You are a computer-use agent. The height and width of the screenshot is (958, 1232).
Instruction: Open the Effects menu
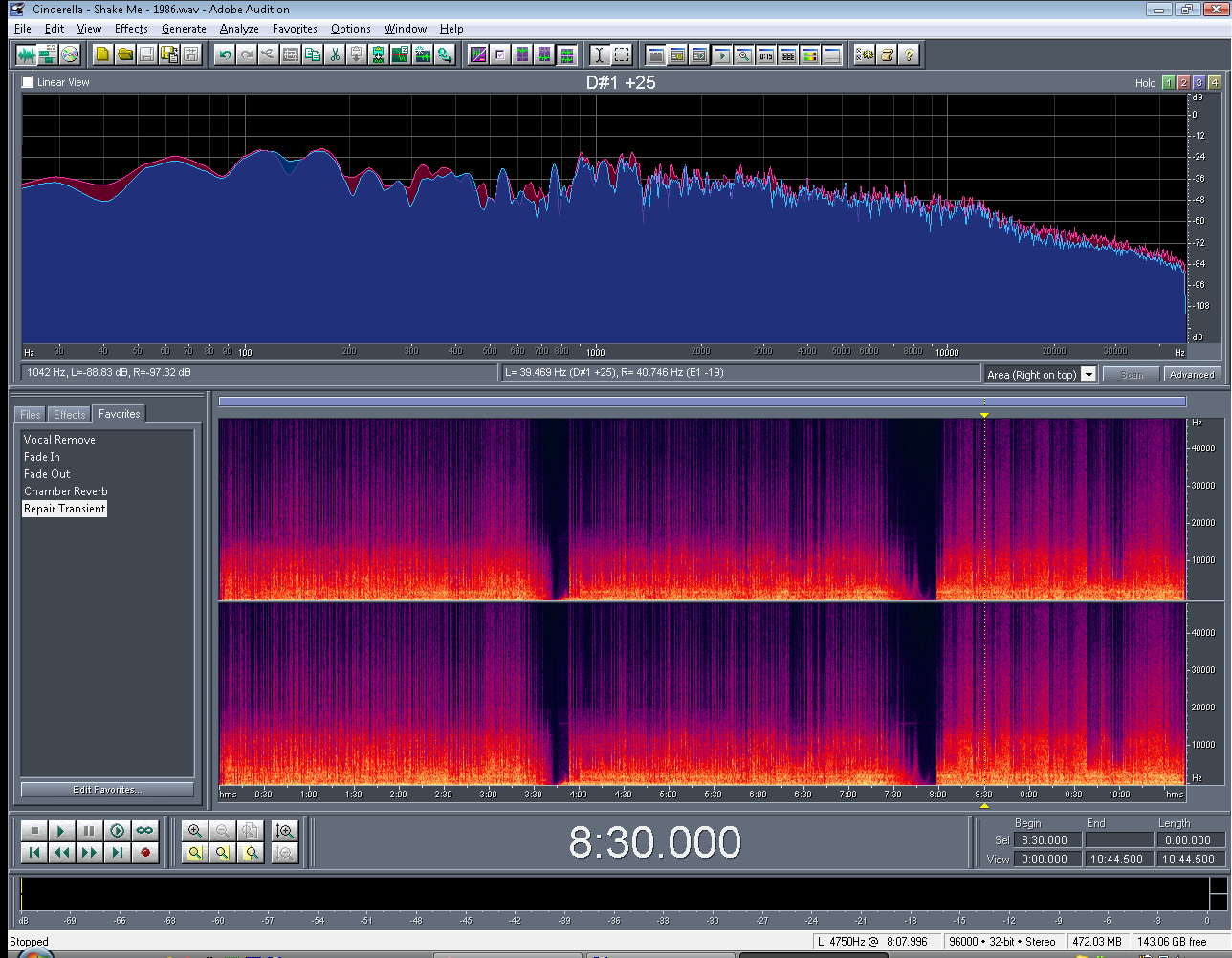point(131,29)
